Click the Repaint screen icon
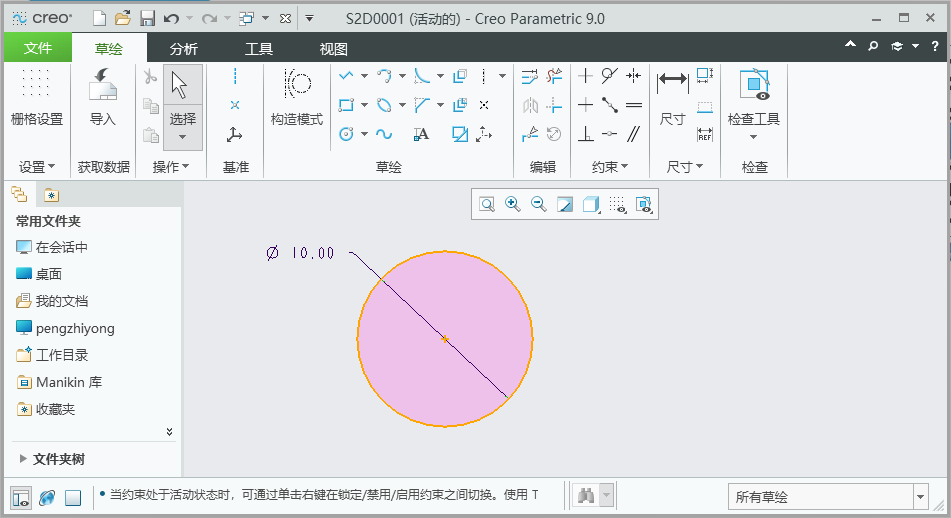Screen dimensions: 951x518 (565, 204)
